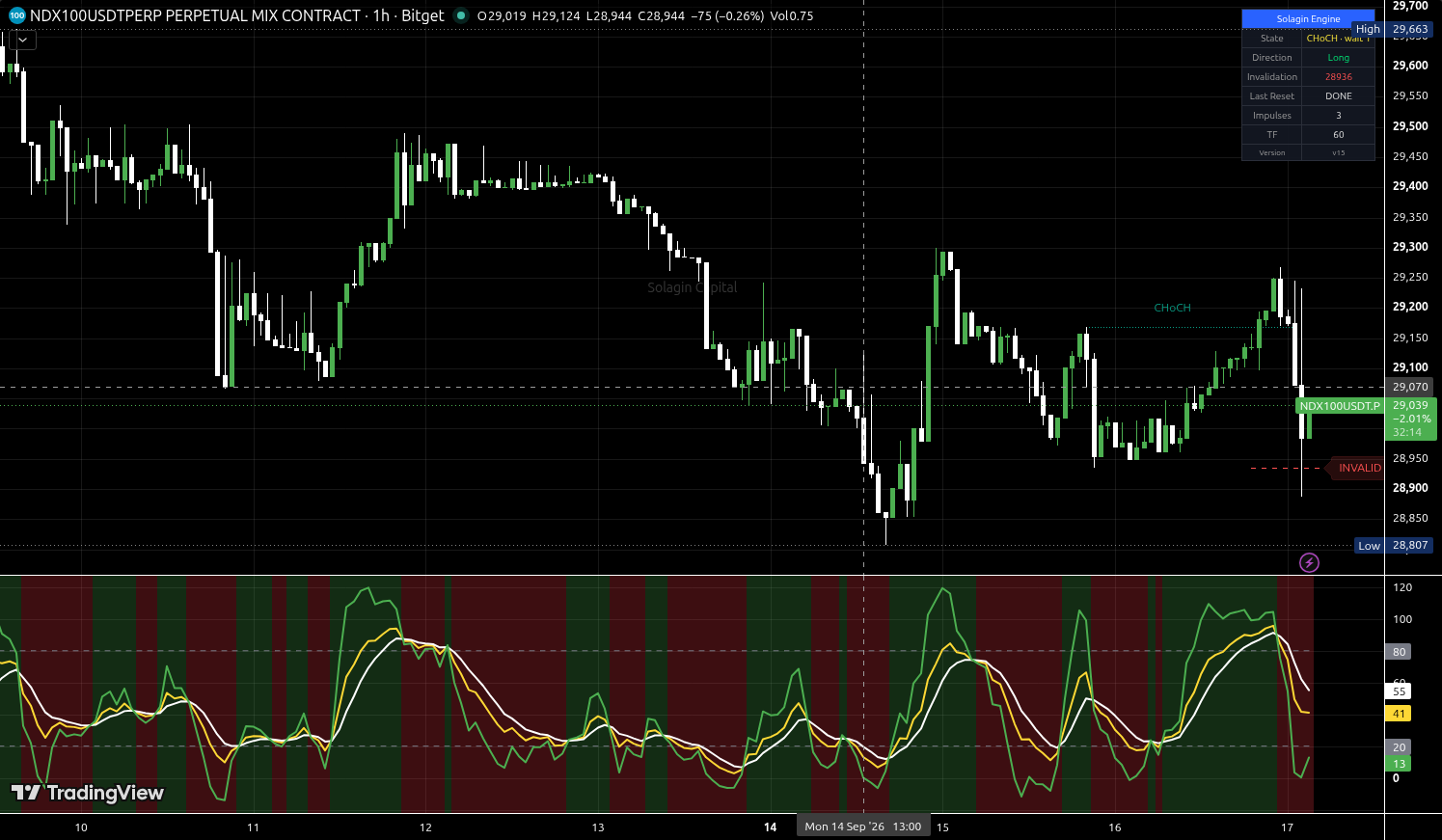Click the green market status dot
The width and height of the screenshot is (1442, 840).
pyautogui.click(x=460, y=15)
